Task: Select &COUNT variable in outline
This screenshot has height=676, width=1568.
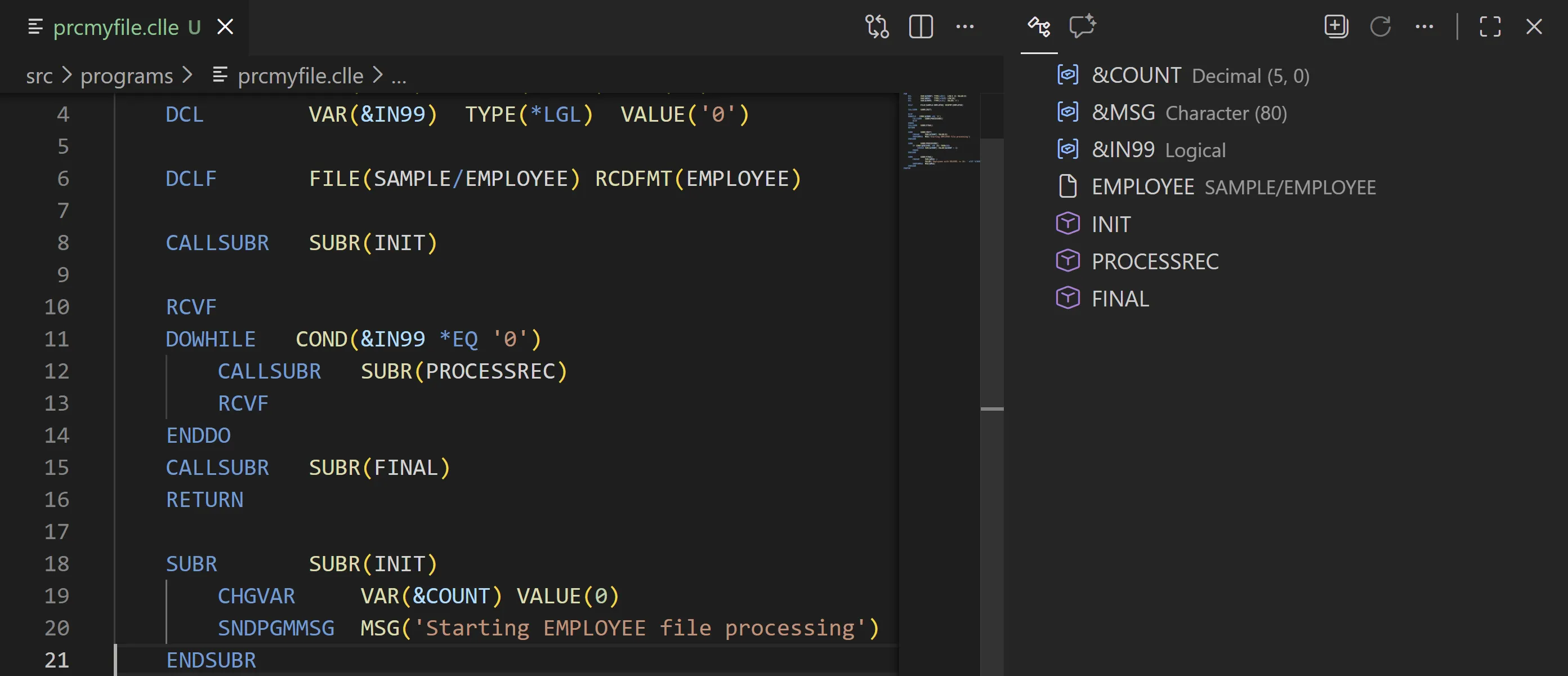Action: click(1136, 75)
